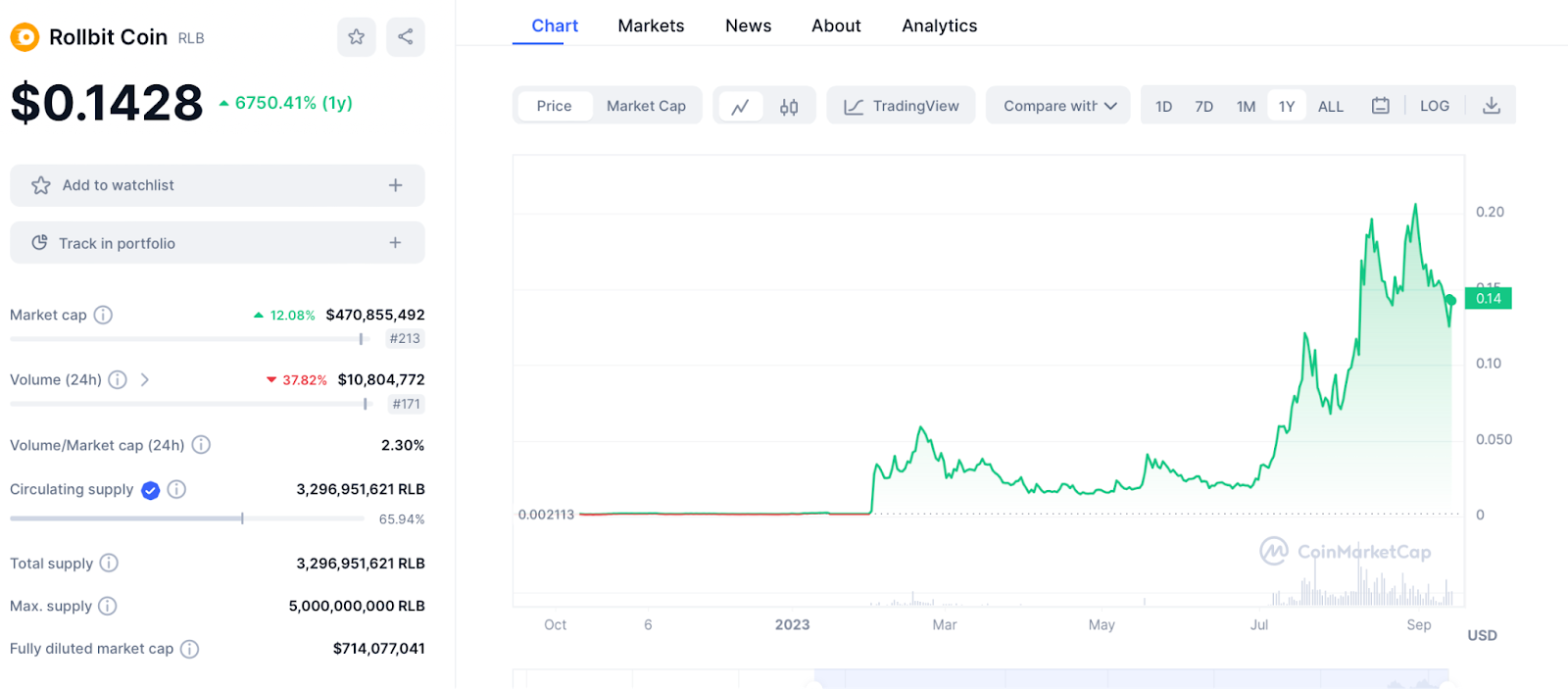Viewport: 1568px width, 689px height.
Task: Expand Add to watchlist plus
Action: click(x=395, y=185)
